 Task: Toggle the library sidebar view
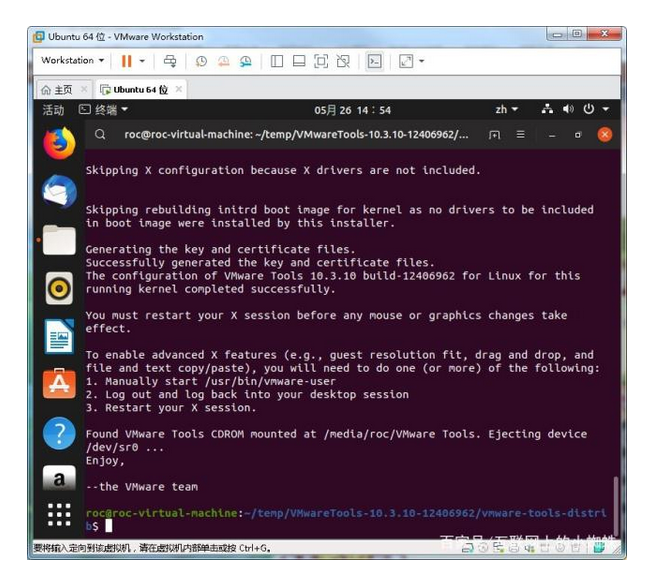tap(277, 62)
